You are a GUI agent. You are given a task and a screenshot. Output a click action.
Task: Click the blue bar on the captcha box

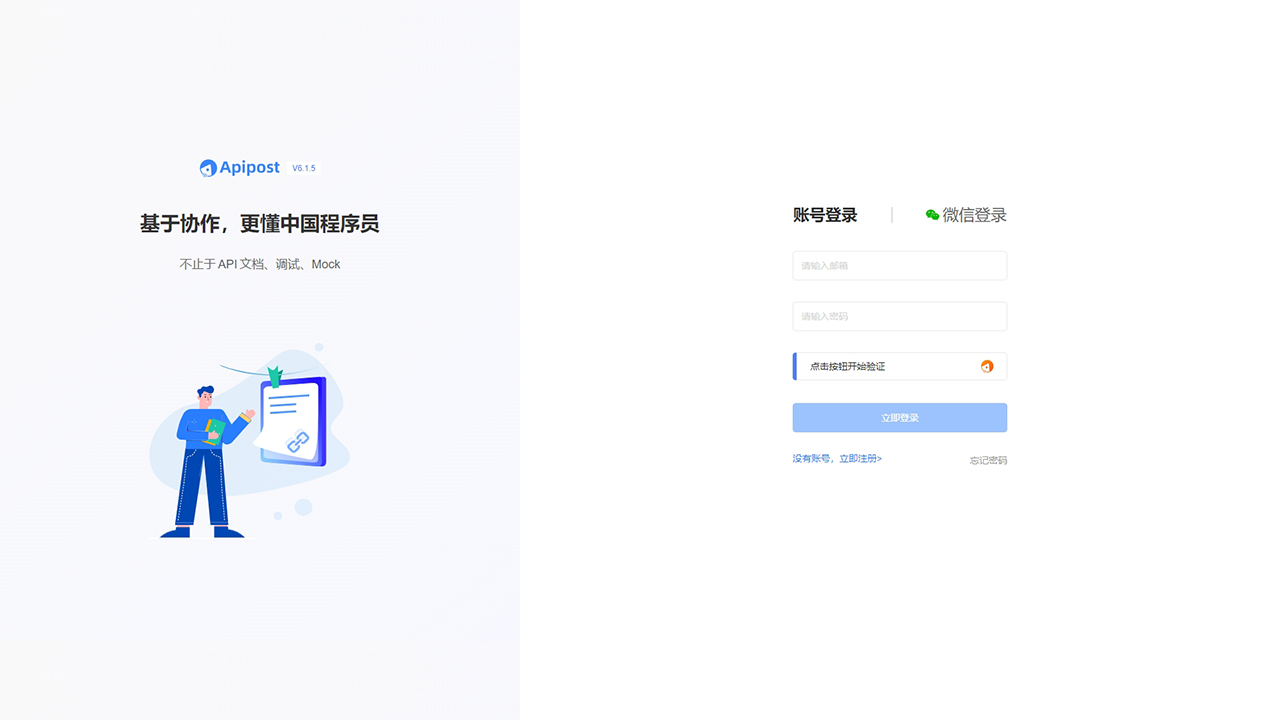click(x=793, y=366)
